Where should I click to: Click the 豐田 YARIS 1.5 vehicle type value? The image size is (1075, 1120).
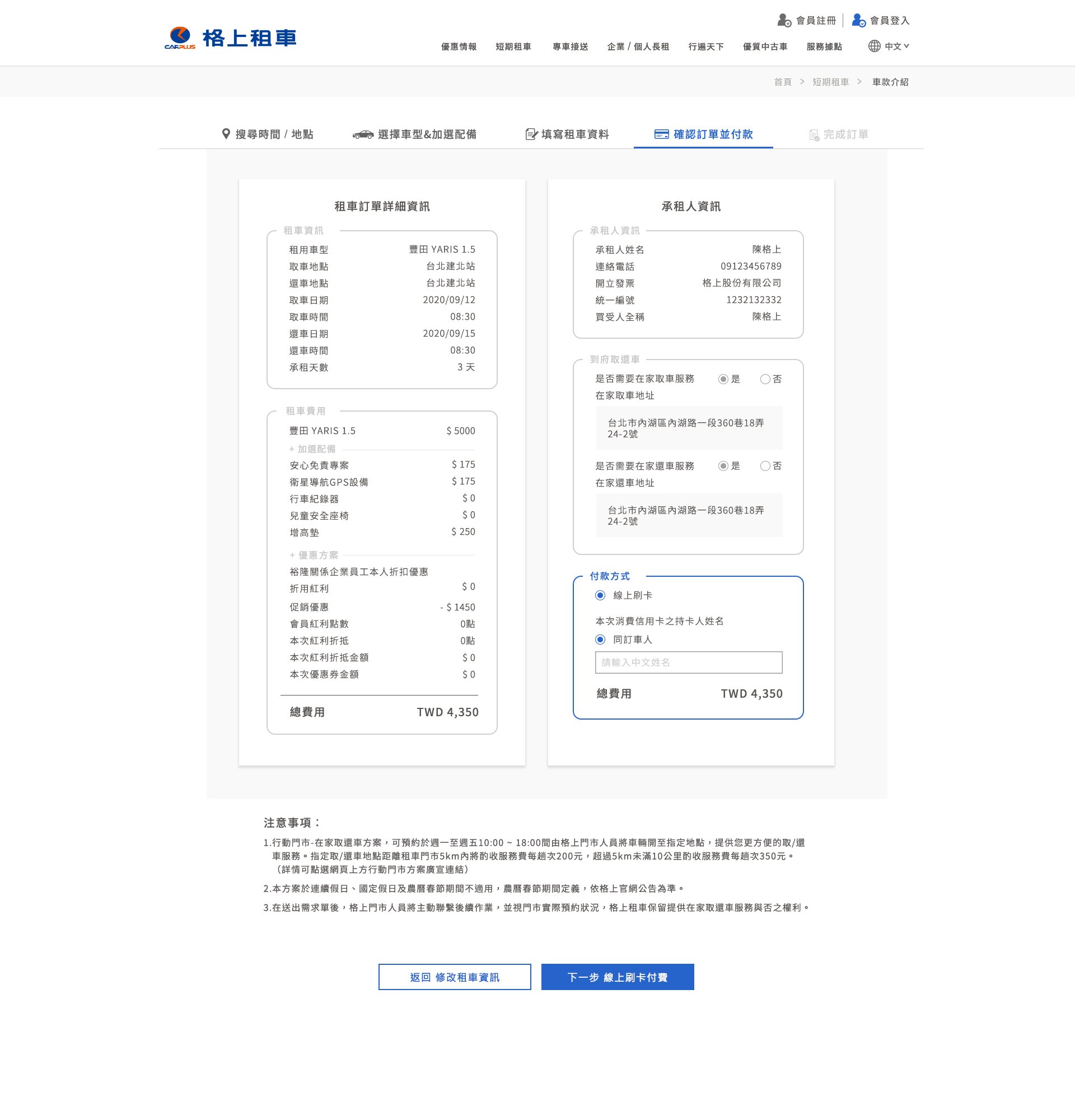[x=442, y=250]
